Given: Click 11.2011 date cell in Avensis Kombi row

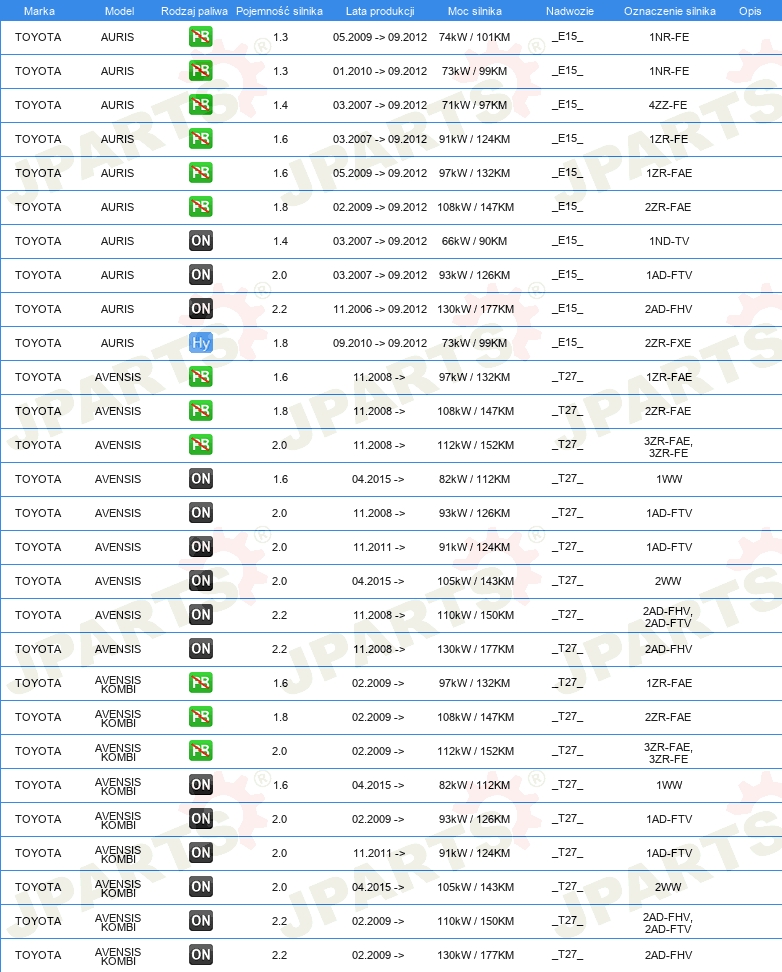Looking at the screenshot, I should [x=379, y=853].
